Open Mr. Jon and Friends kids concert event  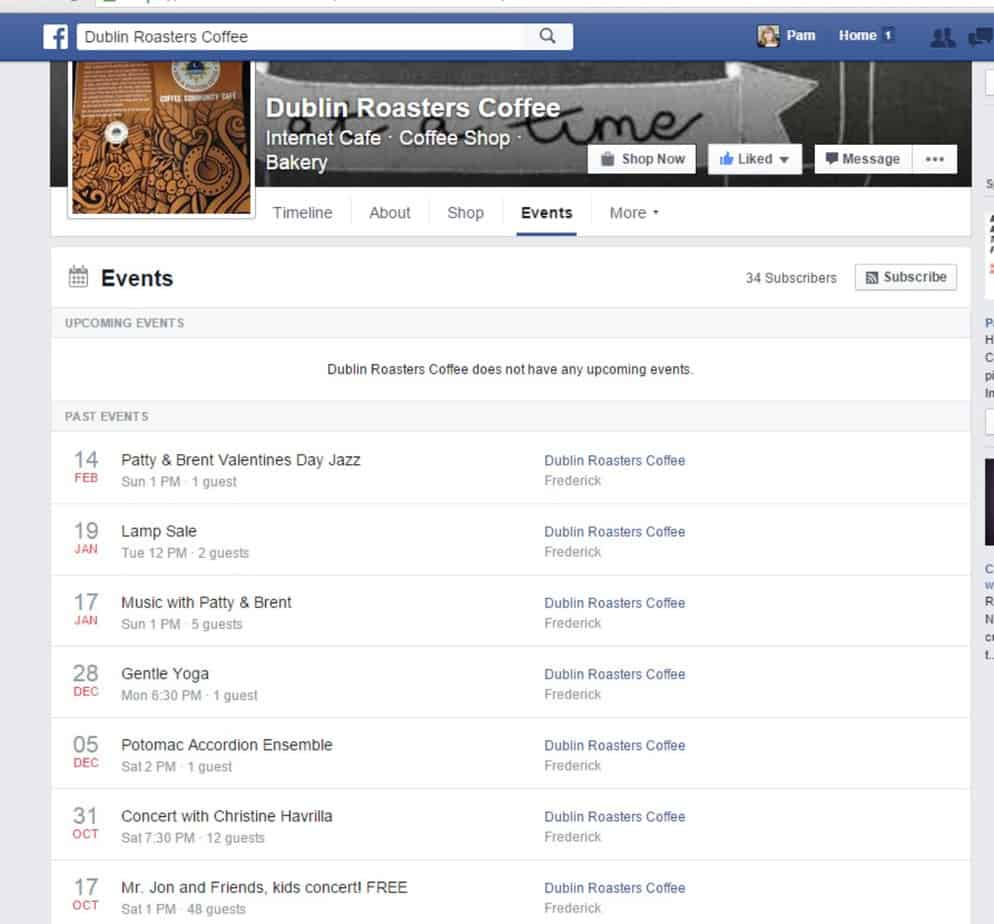coord(264,887)
